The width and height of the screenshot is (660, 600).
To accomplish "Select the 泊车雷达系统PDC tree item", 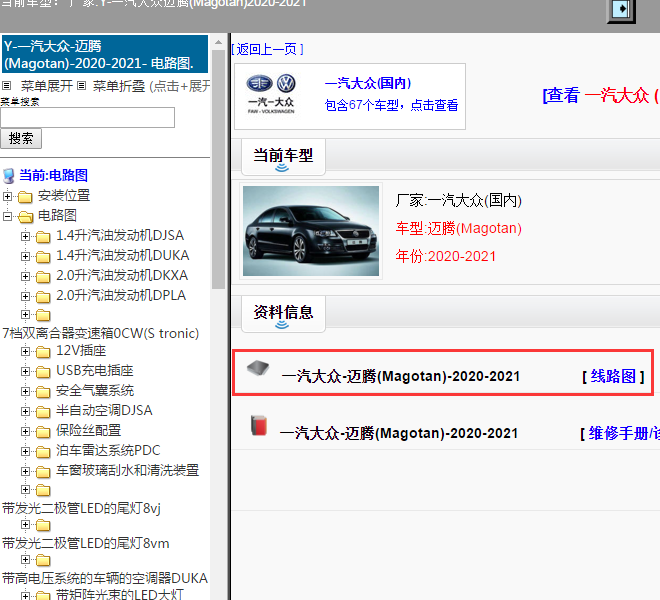I will (108, 451).
